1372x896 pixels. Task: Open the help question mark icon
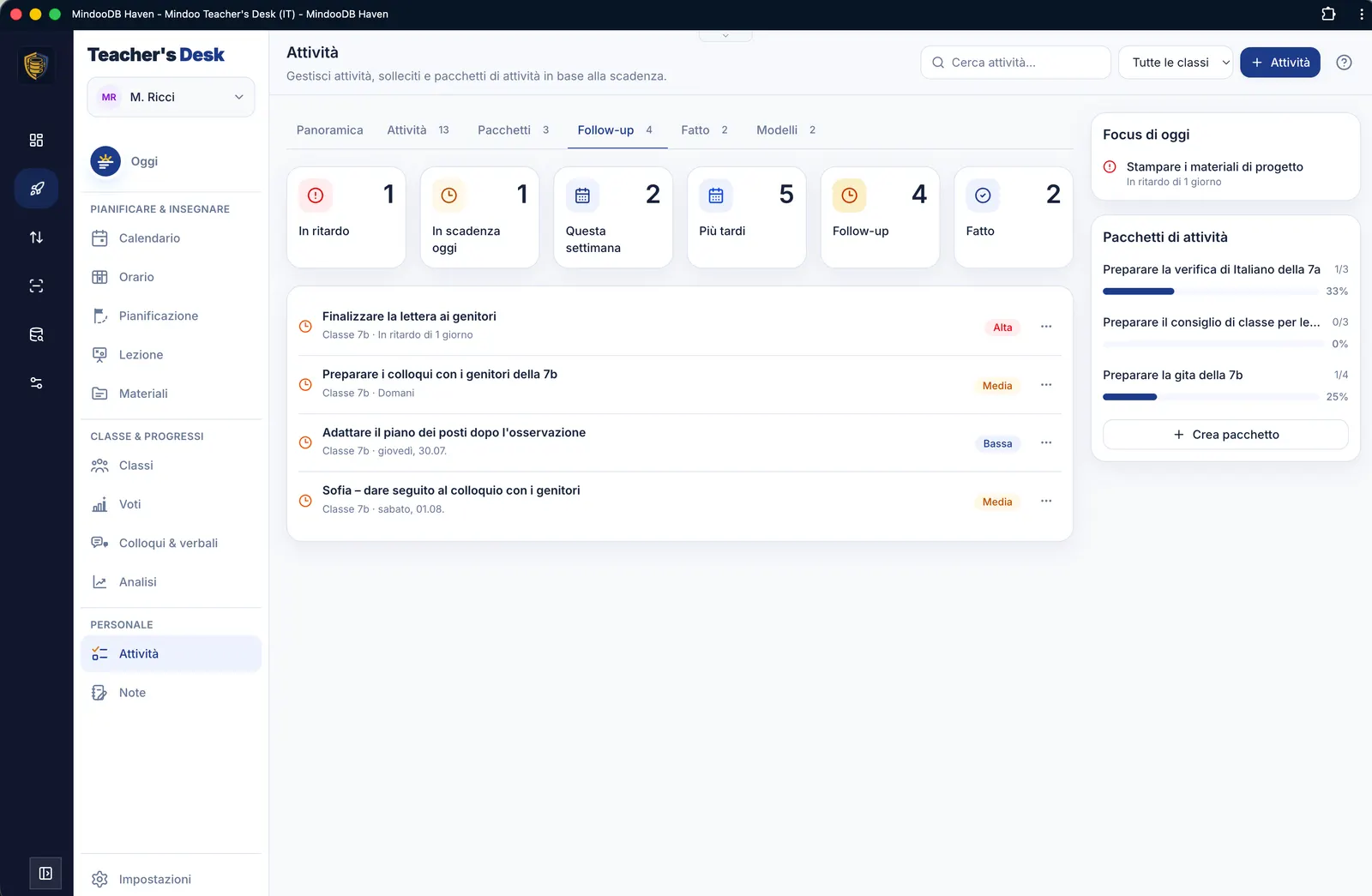click(1344, 63)
